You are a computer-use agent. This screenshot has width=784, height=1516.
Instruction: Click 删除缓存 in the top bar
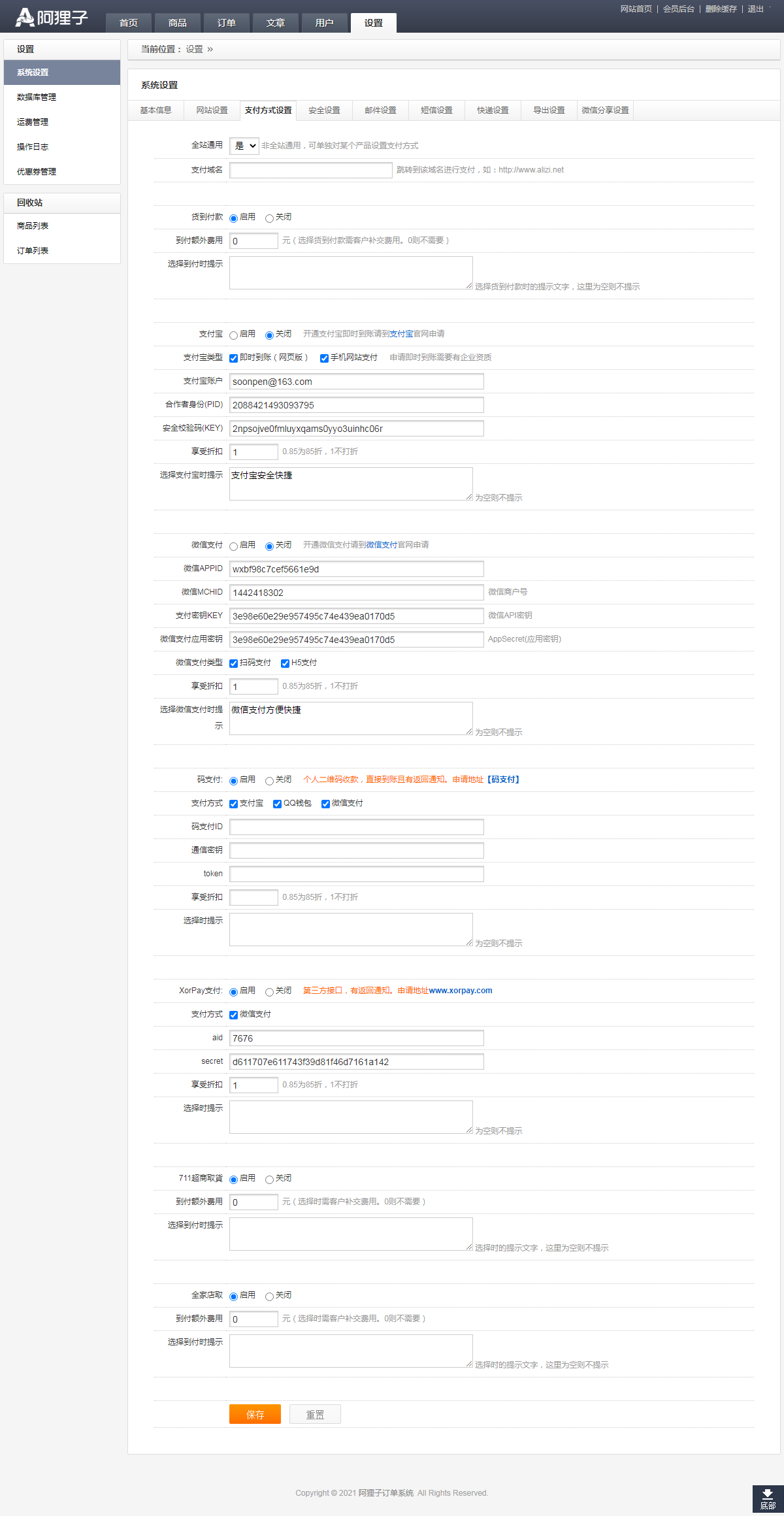721,9
